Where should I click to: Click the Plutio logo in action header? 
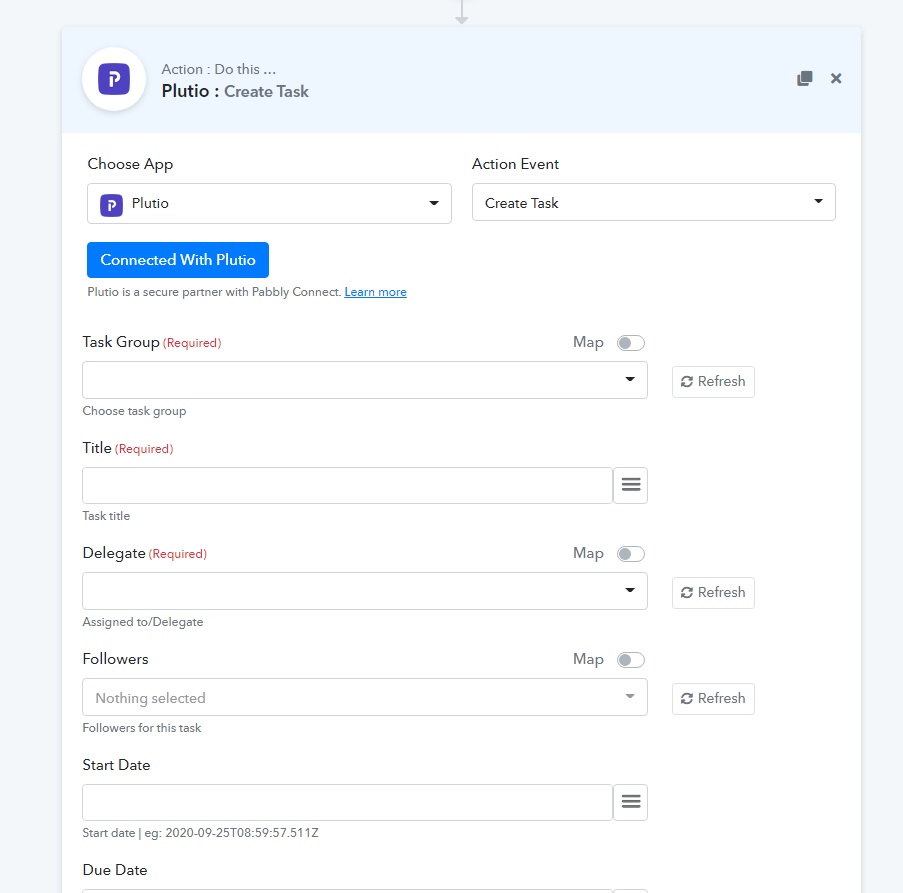[114, 79]
